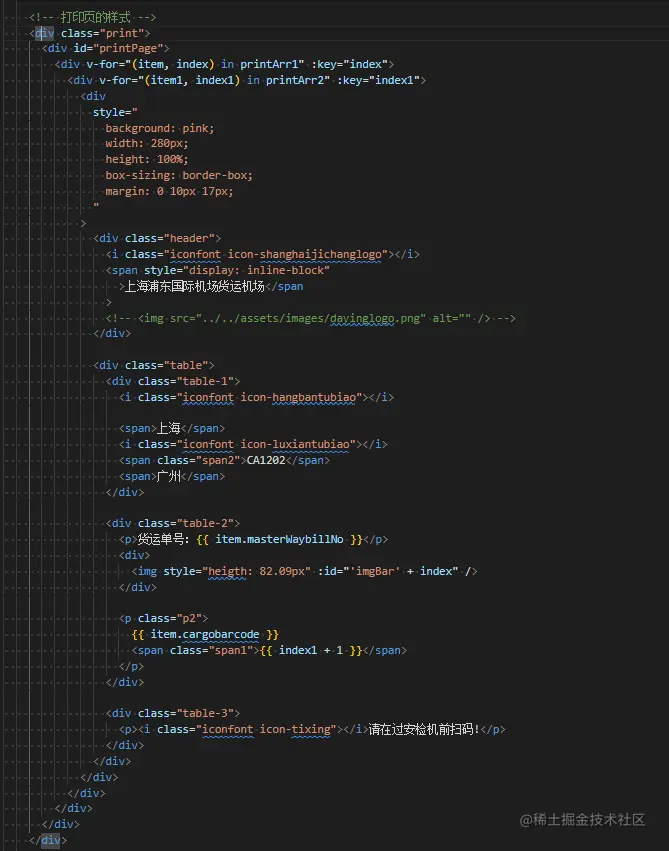The height and width of the screenshot is (851, 669).
Task: Click box-sizing: border-box; line
Action: coord(179,175)
